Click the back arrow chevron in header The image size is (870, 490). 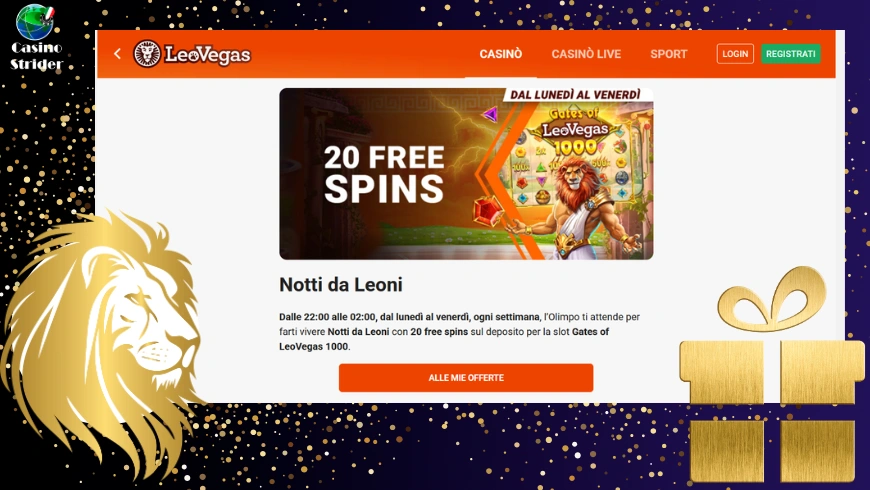117,54
